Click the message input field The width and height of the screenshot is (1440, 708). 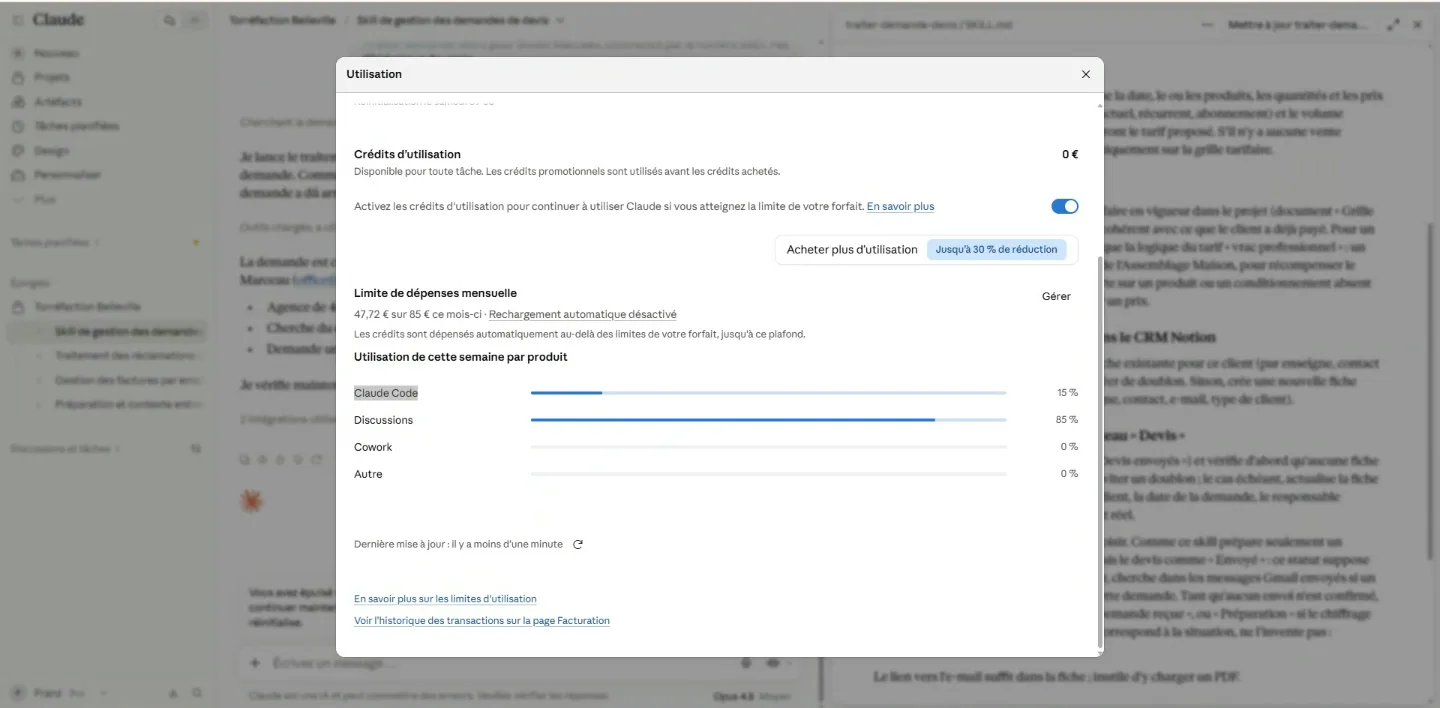(x=500, y=663)
